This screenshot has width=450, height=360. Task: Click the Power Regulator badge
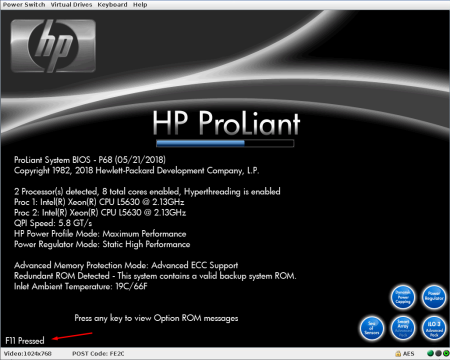click(434, 297)
